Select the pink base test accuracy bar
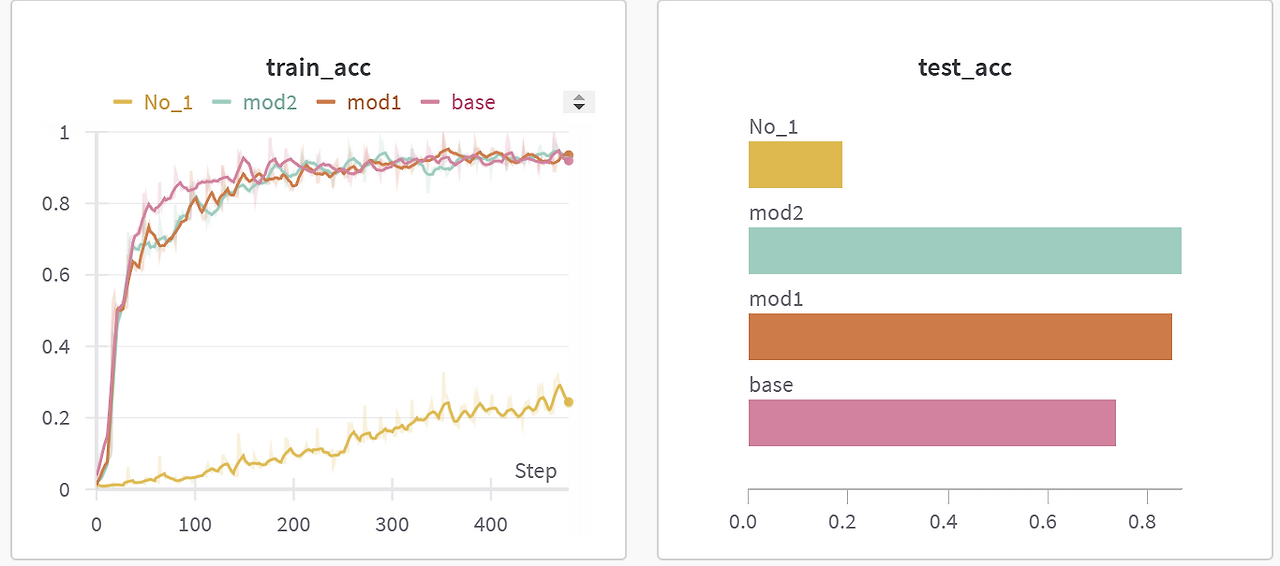The width and height of the screenshot is (1280, 566). click(932, 422)
